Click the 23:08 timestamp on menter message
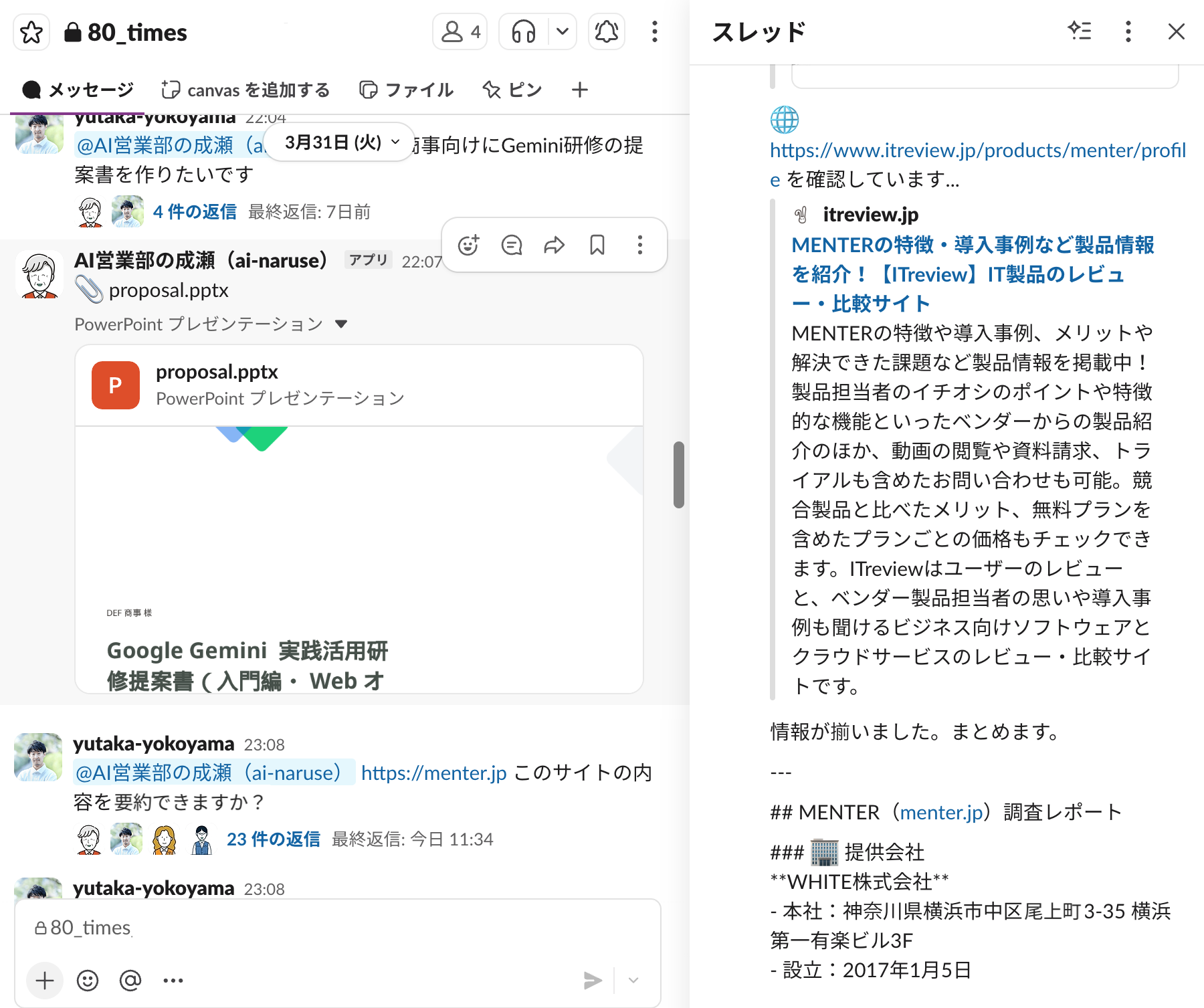Screen dimensions: 1204x1008 pos(264,745)
